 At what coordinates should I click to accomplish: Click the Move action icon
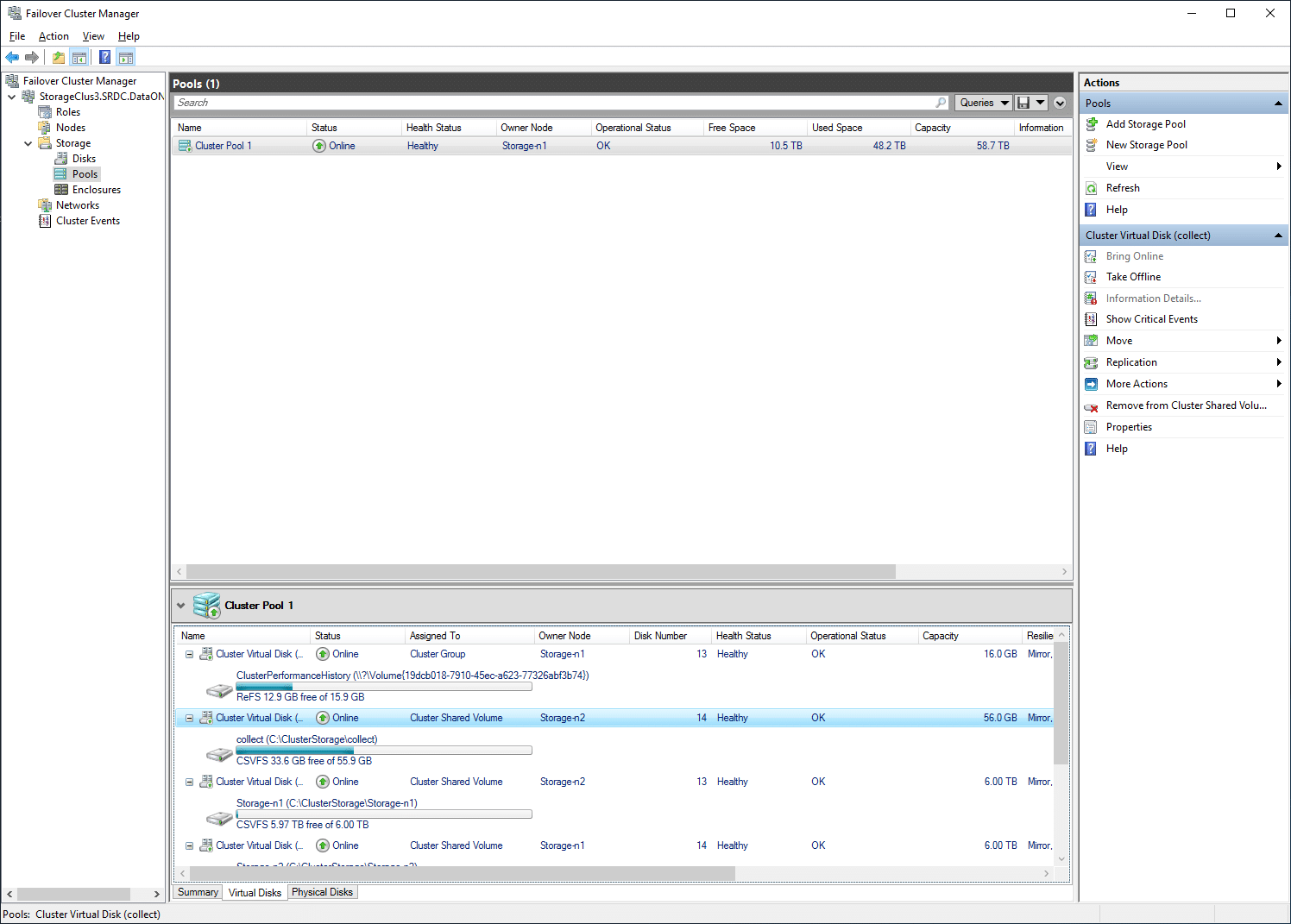(1092, 341)
